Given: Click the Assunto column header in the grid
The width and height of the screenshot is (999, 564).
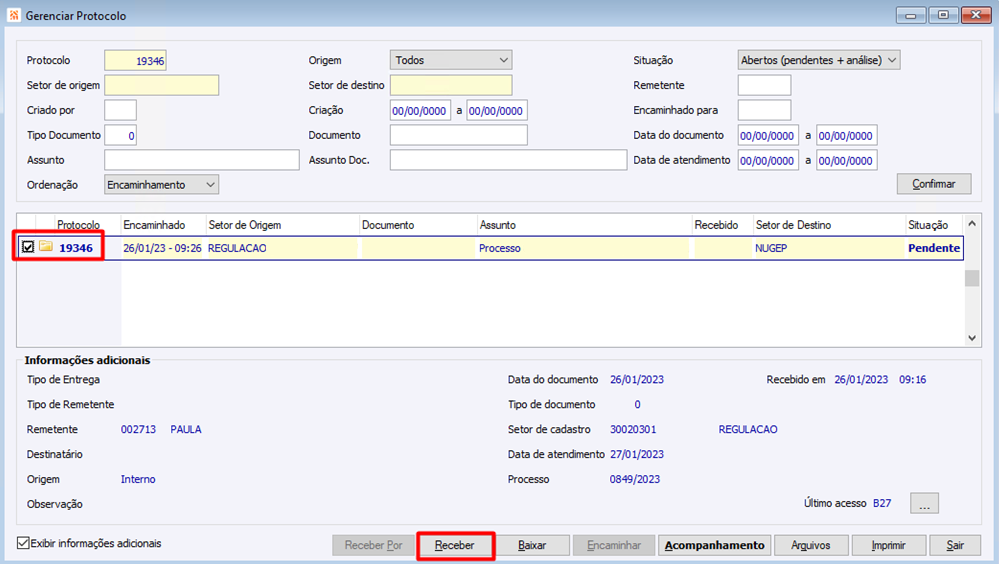Looking at the screenshot, I should [498, 225].
